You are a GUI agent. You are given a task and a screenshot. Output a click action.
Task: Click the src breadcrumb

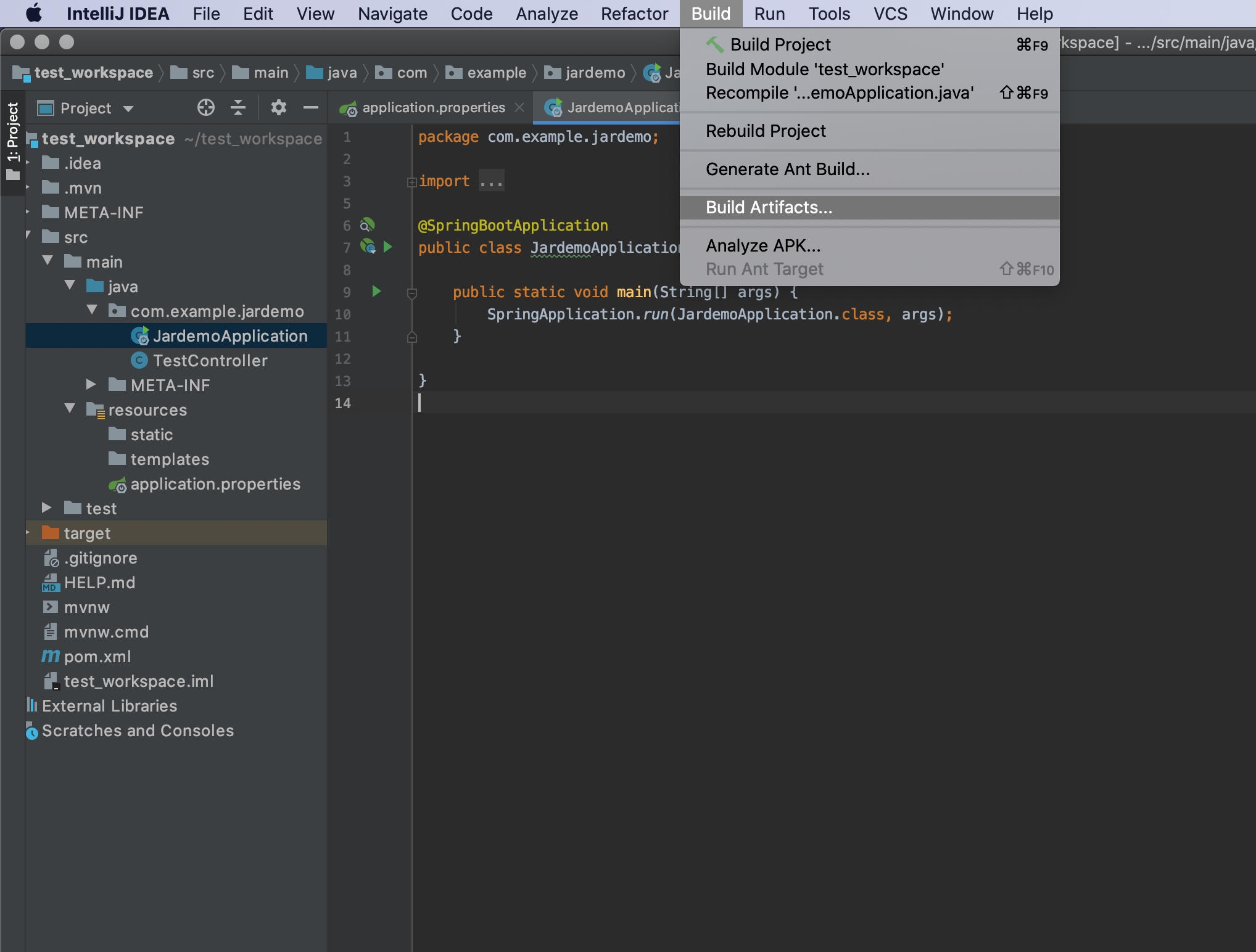tap(192, 73)
